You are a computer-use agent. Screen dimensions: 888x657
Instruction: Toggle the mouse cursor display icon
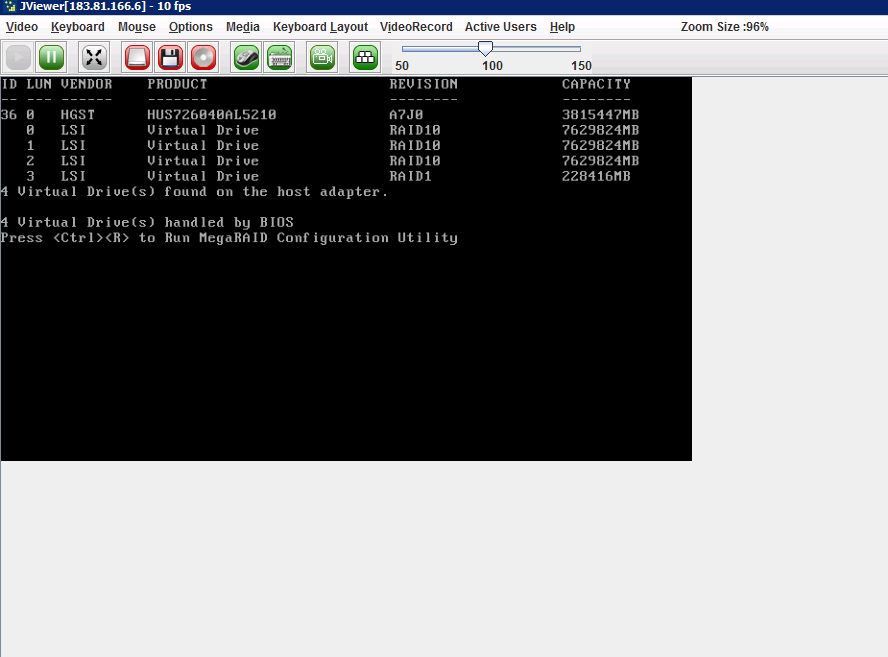246,58
